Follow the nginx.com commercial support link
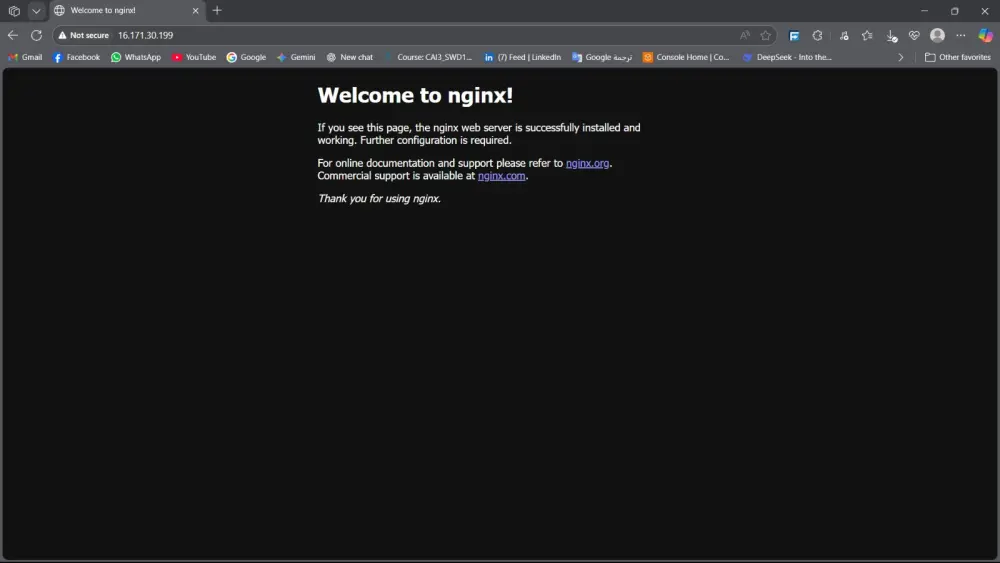 [501, 176]
